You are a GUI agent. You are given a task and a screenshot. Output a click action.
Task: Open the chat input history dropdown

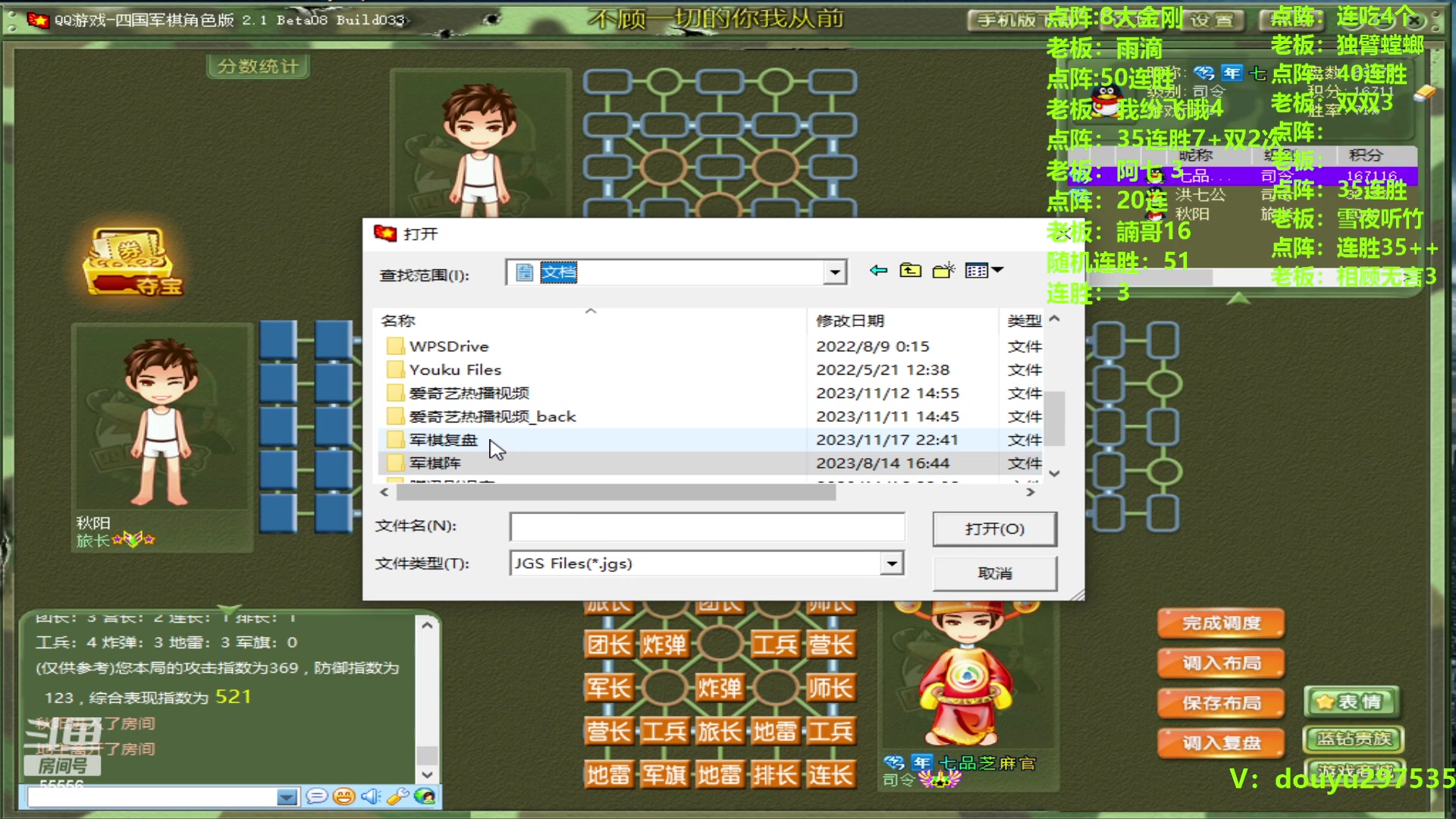tap(287, 797)
